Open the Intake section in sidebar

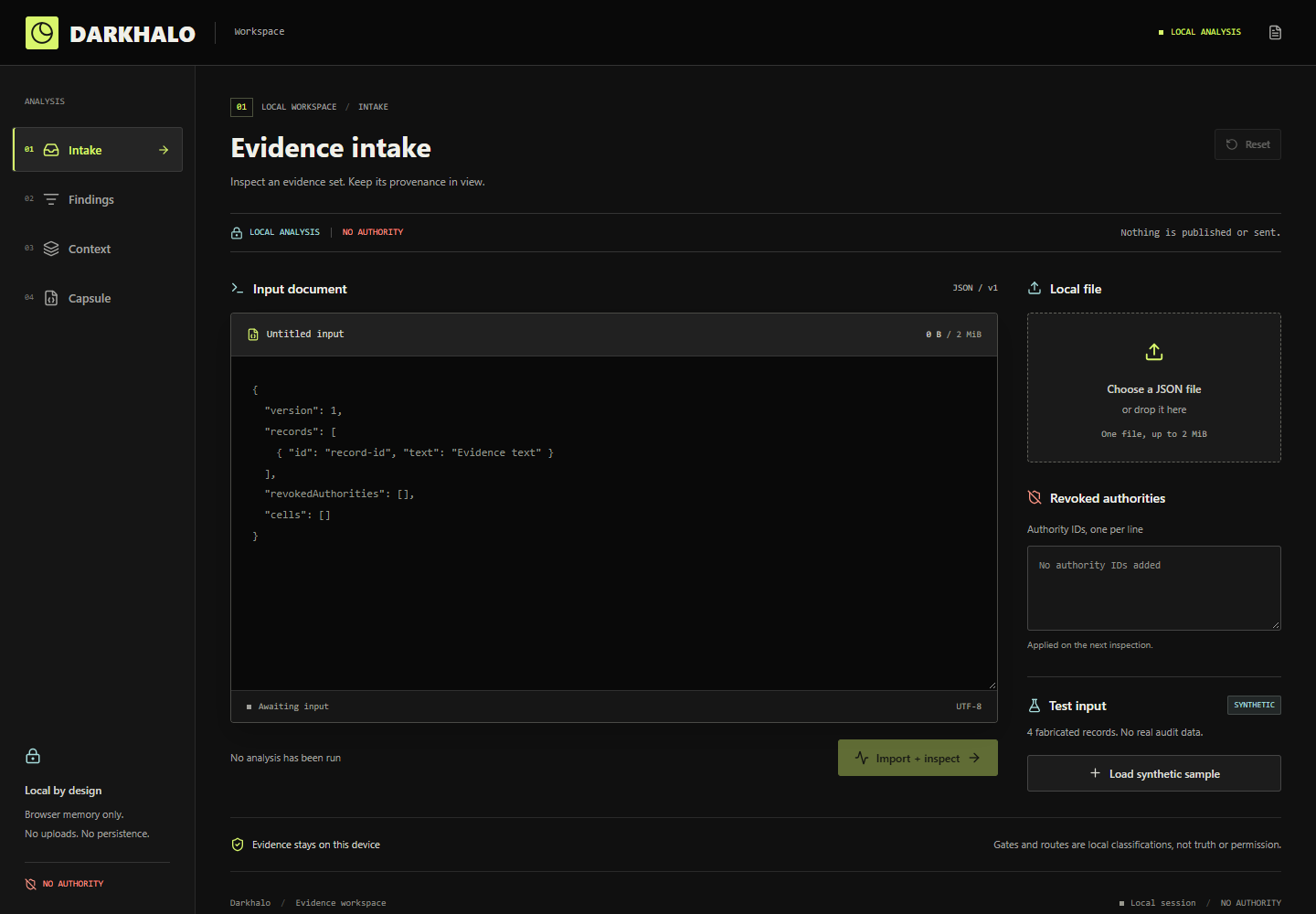click(x=98, y=150)
